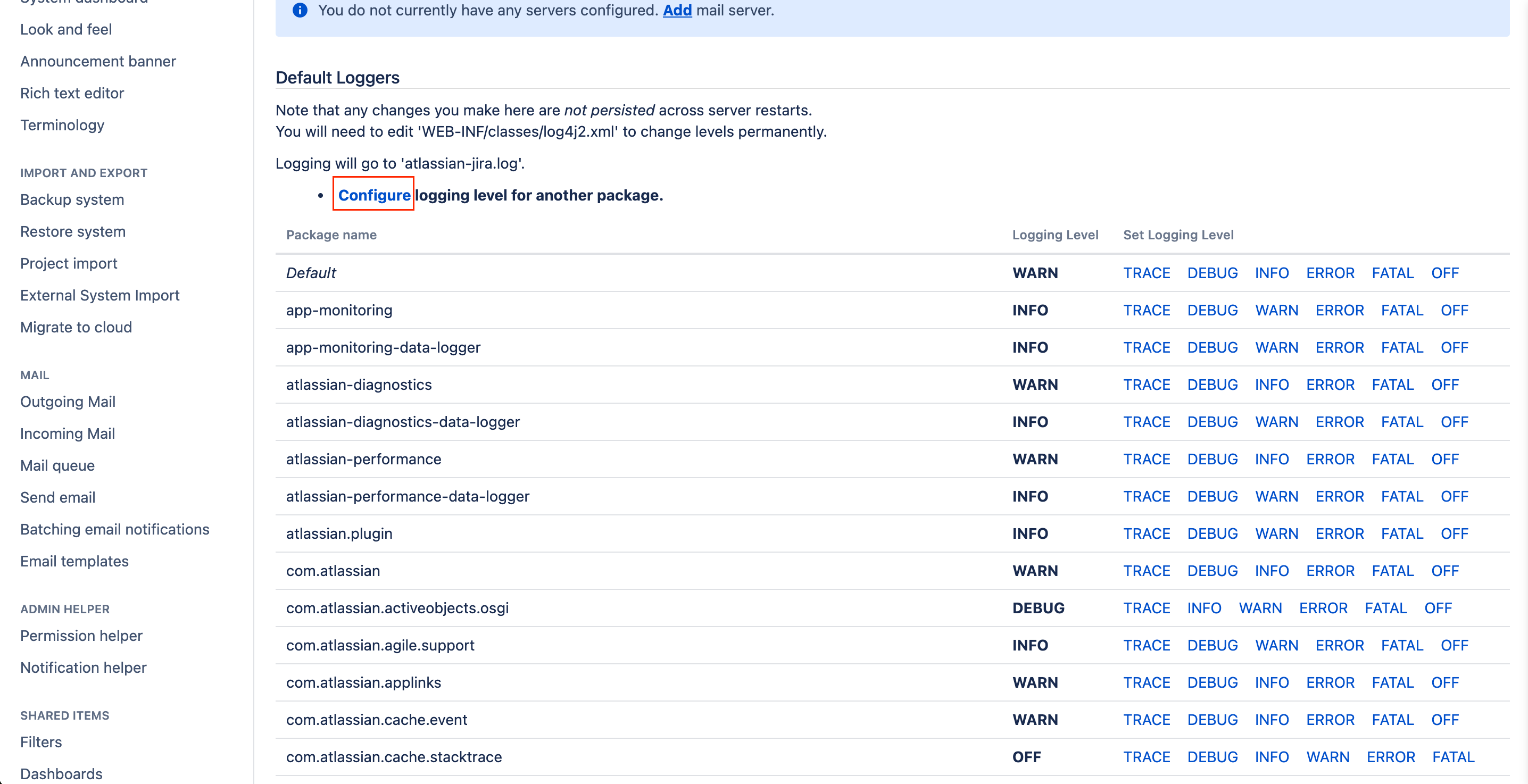Open Filters under Shared Items

(x=41, y=742)
